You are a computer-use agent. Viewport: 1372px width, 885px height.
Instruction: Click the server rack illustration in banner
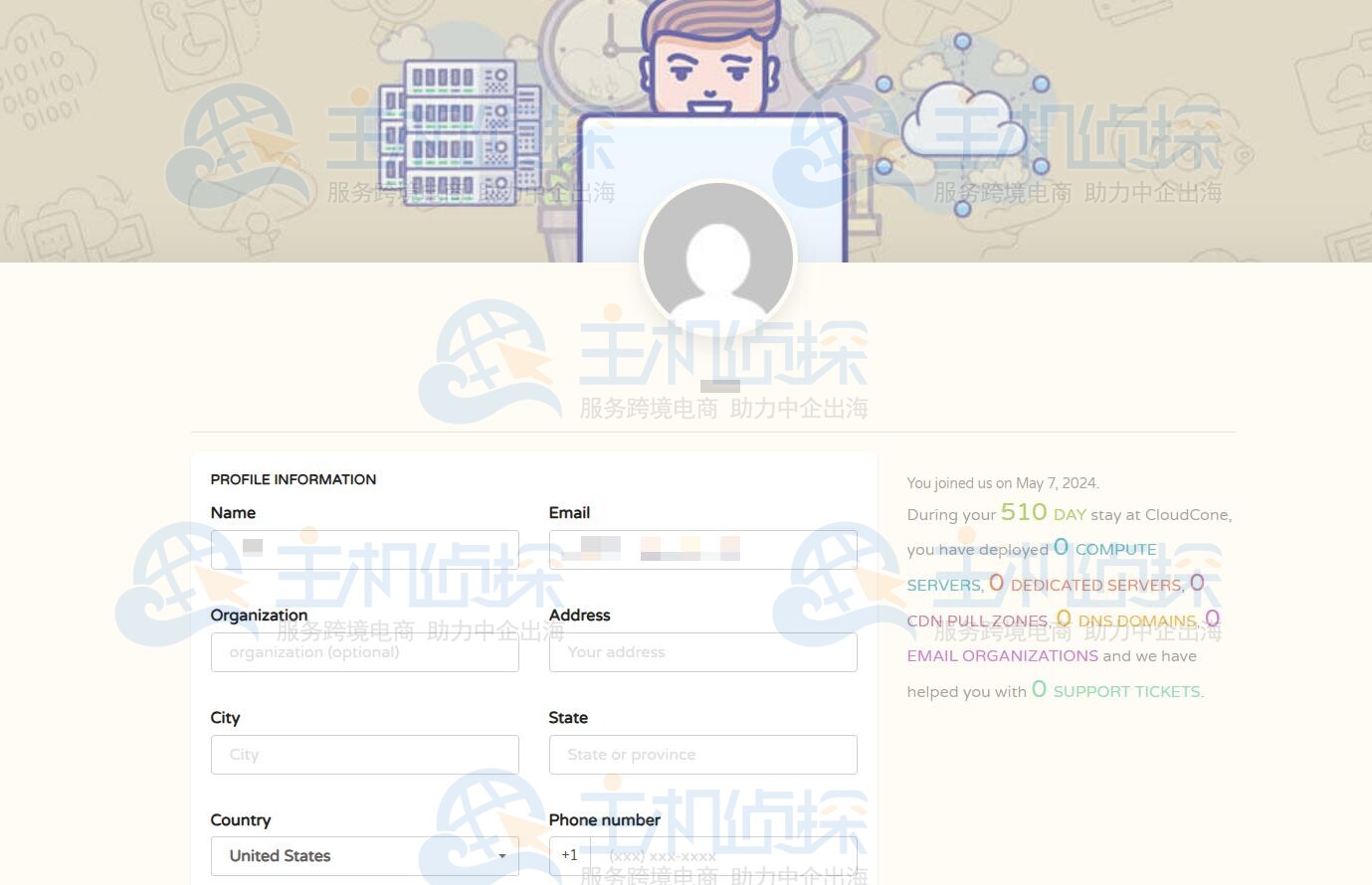click(x=460, y=131)
